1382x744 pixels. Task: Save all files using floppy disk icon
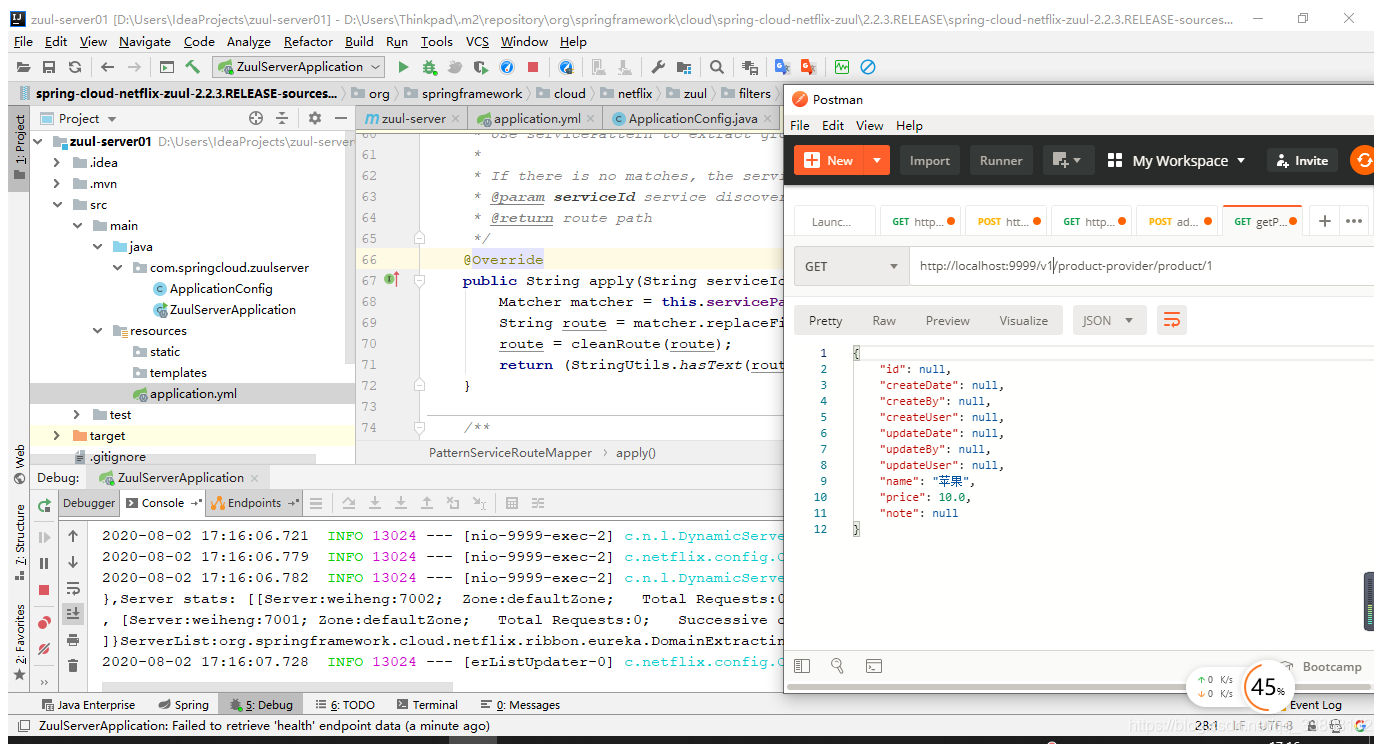coord(48,67)
